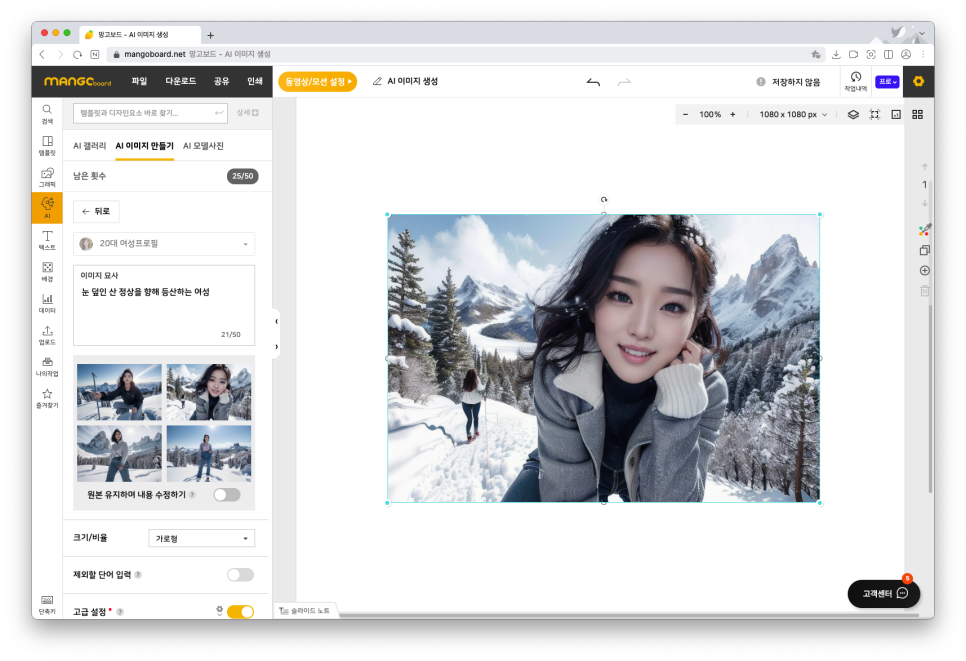Click the 100% zoom level value
Image resolution: width=966 pixels, height=661 pixels.
pyautogui.click(x=710, y=115)
